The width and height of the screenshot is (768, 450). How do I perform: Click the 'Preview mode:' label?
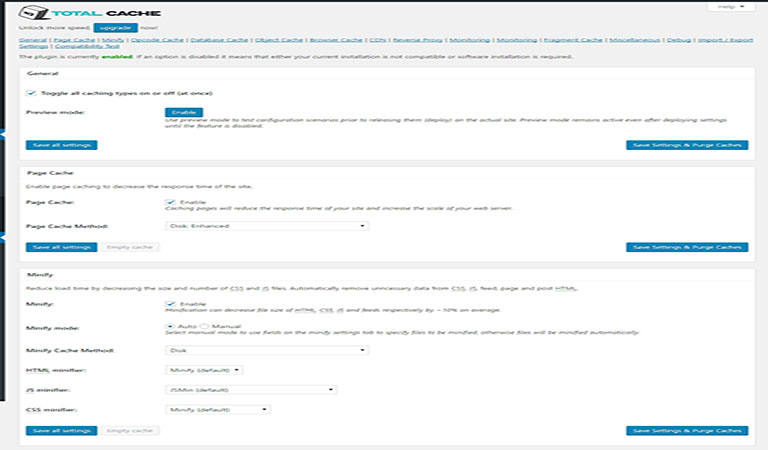coord(55,112)
